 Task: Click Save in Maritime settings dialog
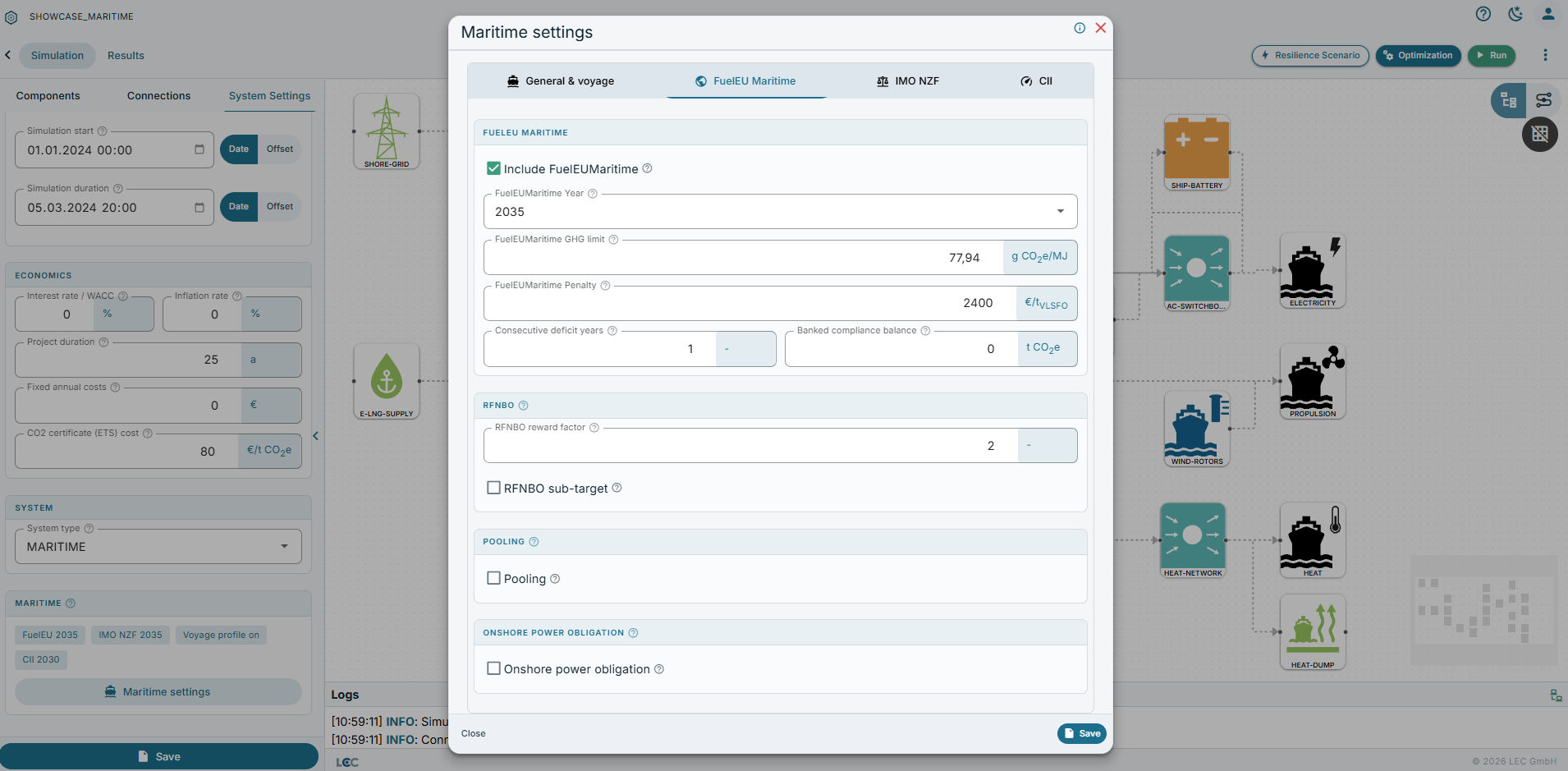(1081, 733)
